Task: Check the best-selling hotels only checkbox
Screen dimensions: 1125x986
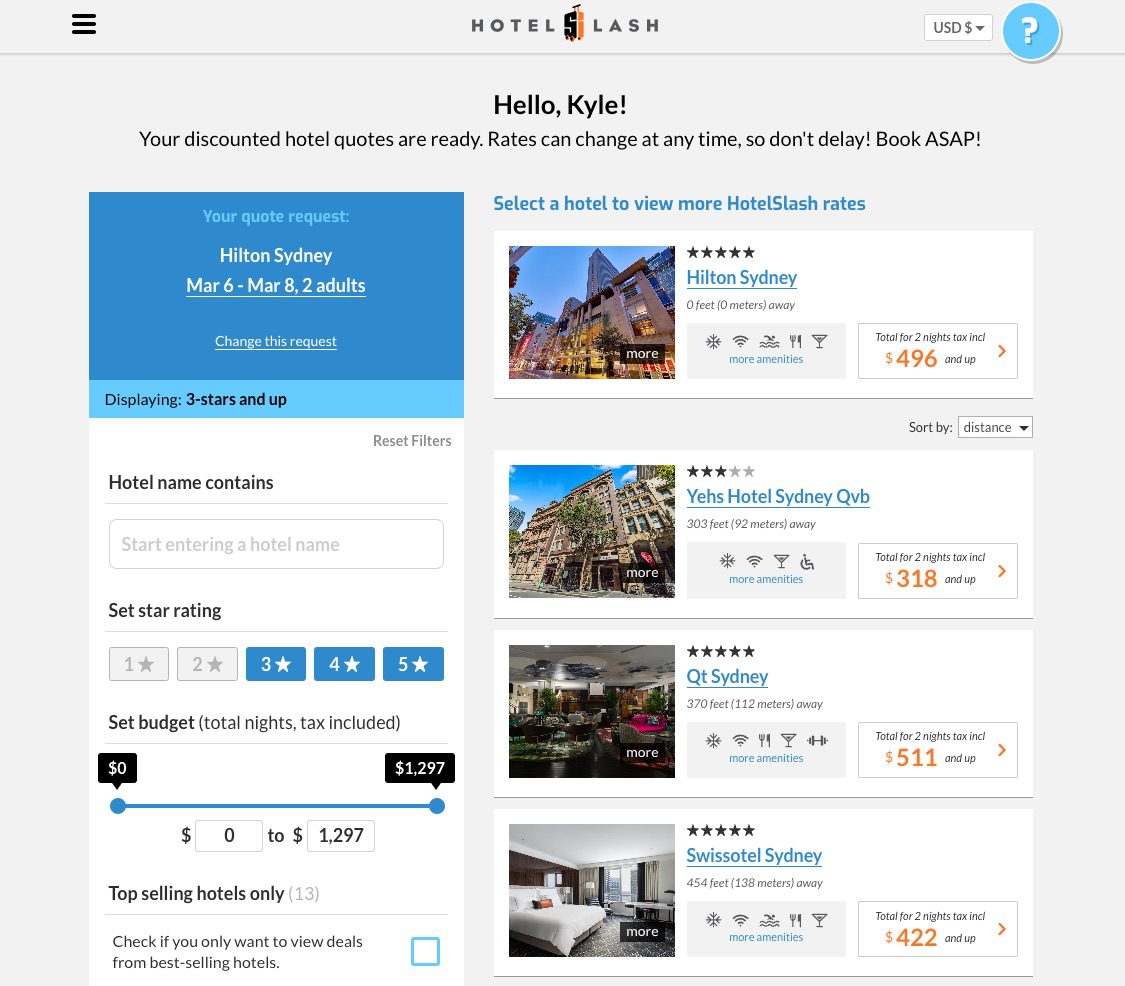Action: (x=425, y=951)
